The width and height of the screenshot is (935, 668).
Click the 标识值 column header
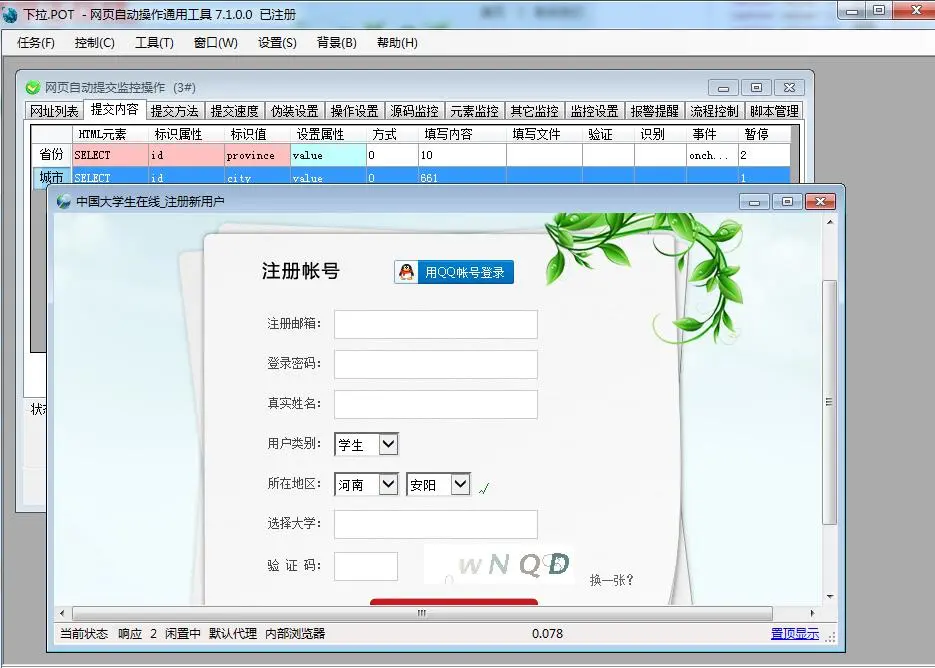(x=258, y=134)
